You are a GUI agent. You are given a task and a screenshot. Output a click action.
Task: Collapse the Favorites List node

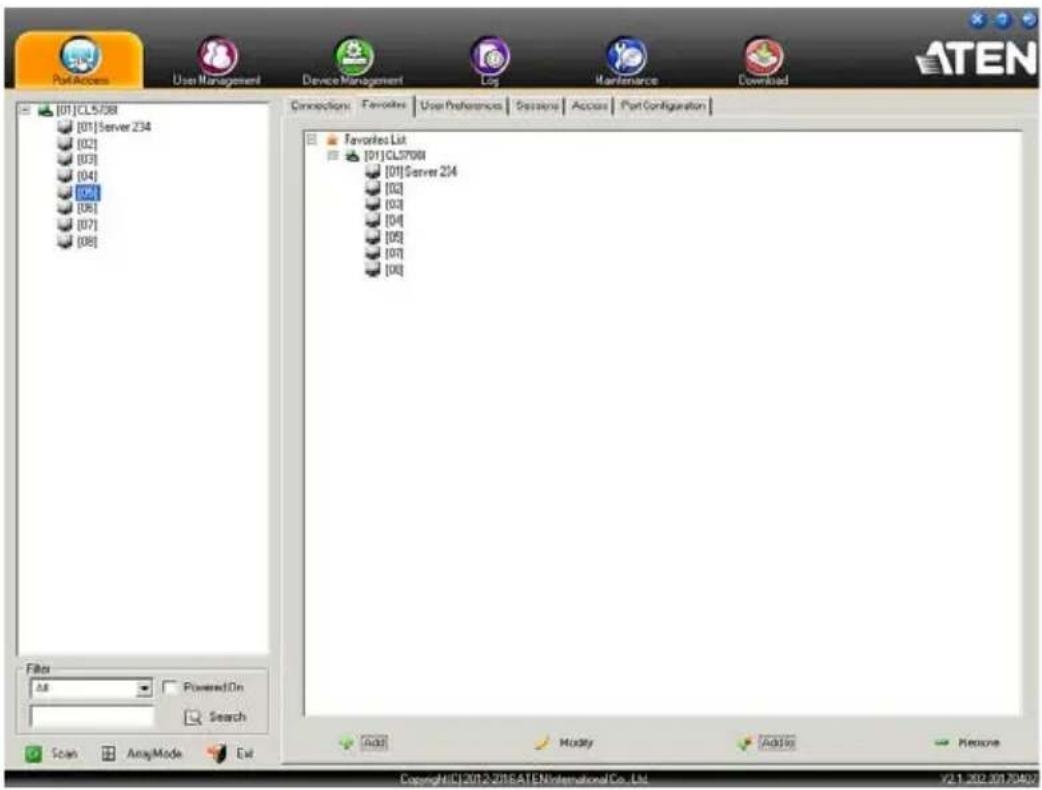click(312, 140)
